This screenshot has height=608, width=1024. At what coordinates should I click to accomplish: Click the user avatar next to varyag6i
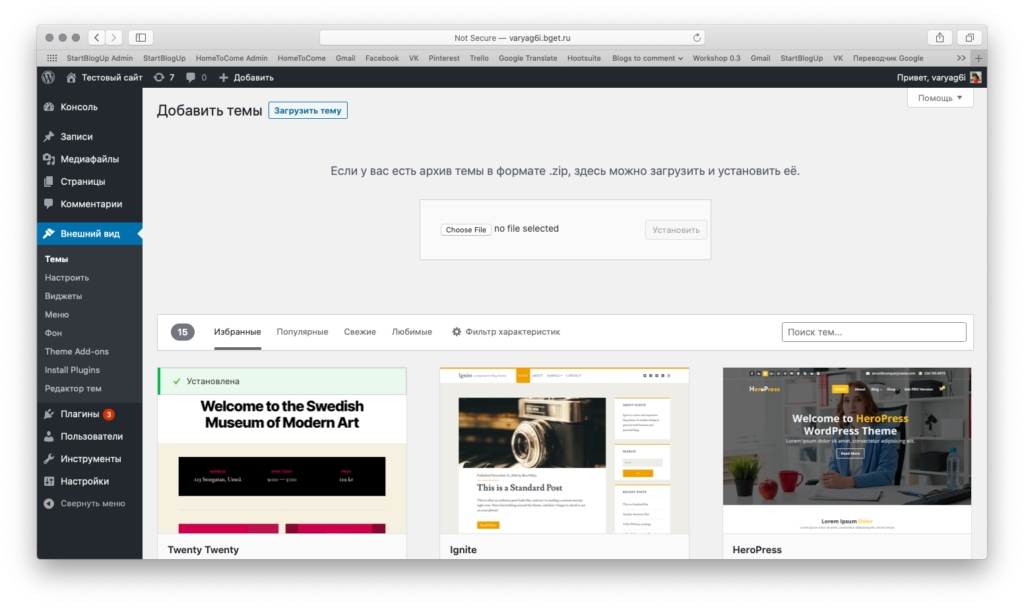[x=975, y=77]
